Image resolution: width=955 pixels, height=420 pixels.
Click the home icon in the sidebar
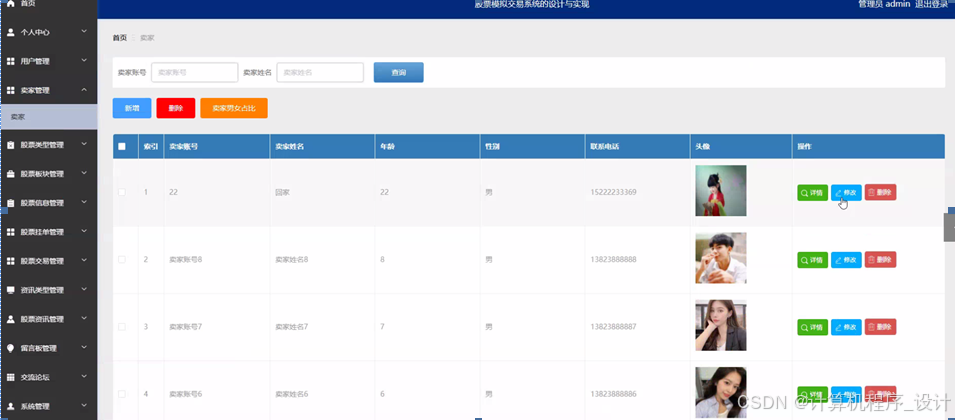[x=10, y=4]
